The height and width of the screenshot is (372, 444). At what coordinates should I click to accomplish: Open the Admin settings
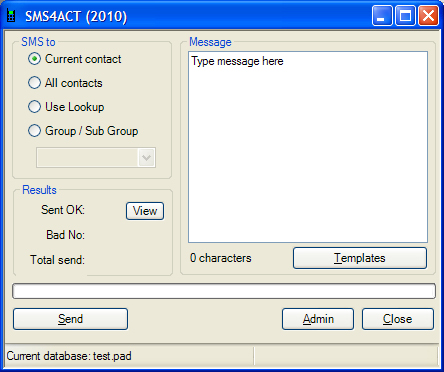click(x=318, y=319)
